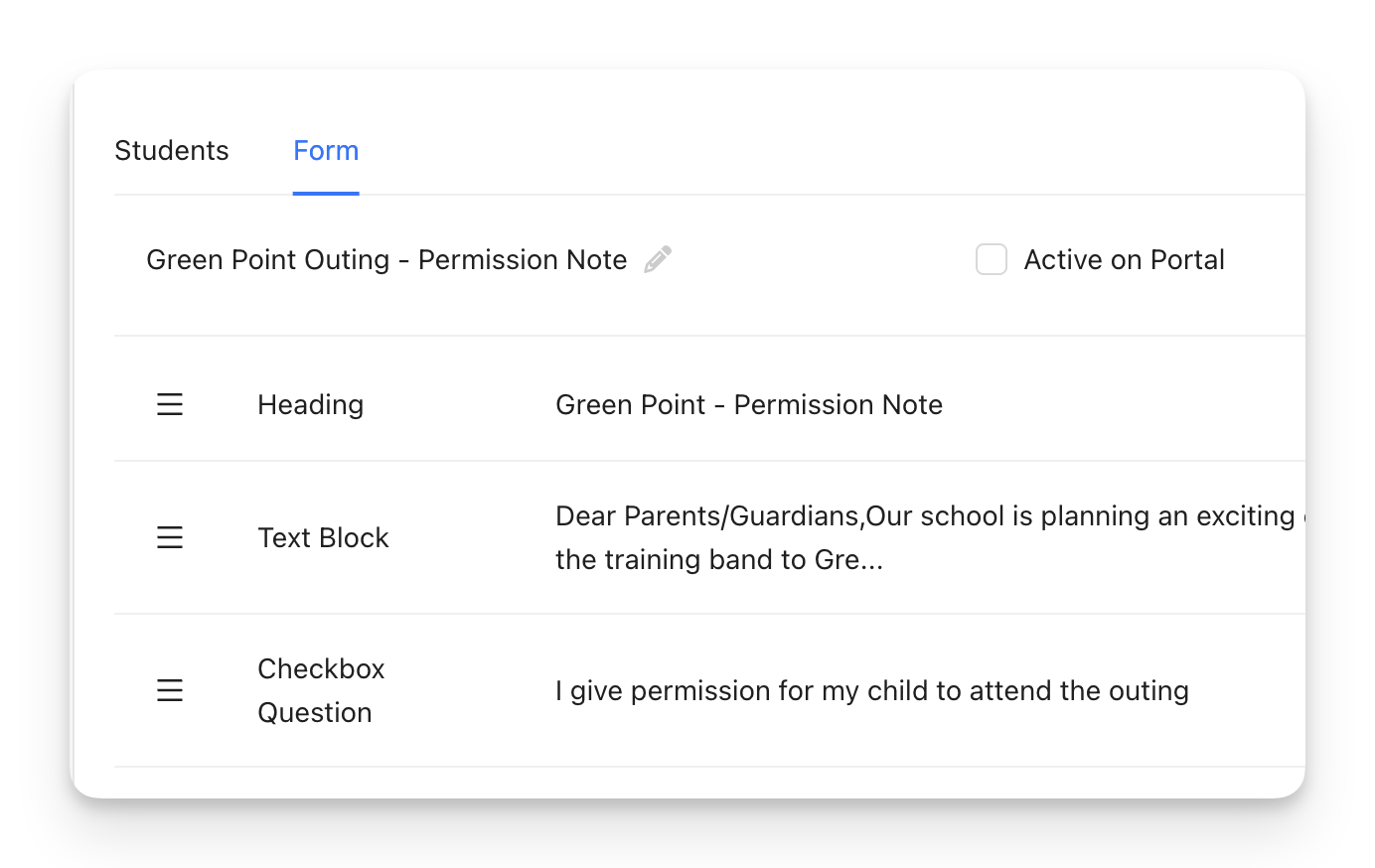The width and height of the screenshot is (1375, 868).
Task: Select the permission statement text in the checkbox row
Action: pyautogui.click(x=871, y=690)
